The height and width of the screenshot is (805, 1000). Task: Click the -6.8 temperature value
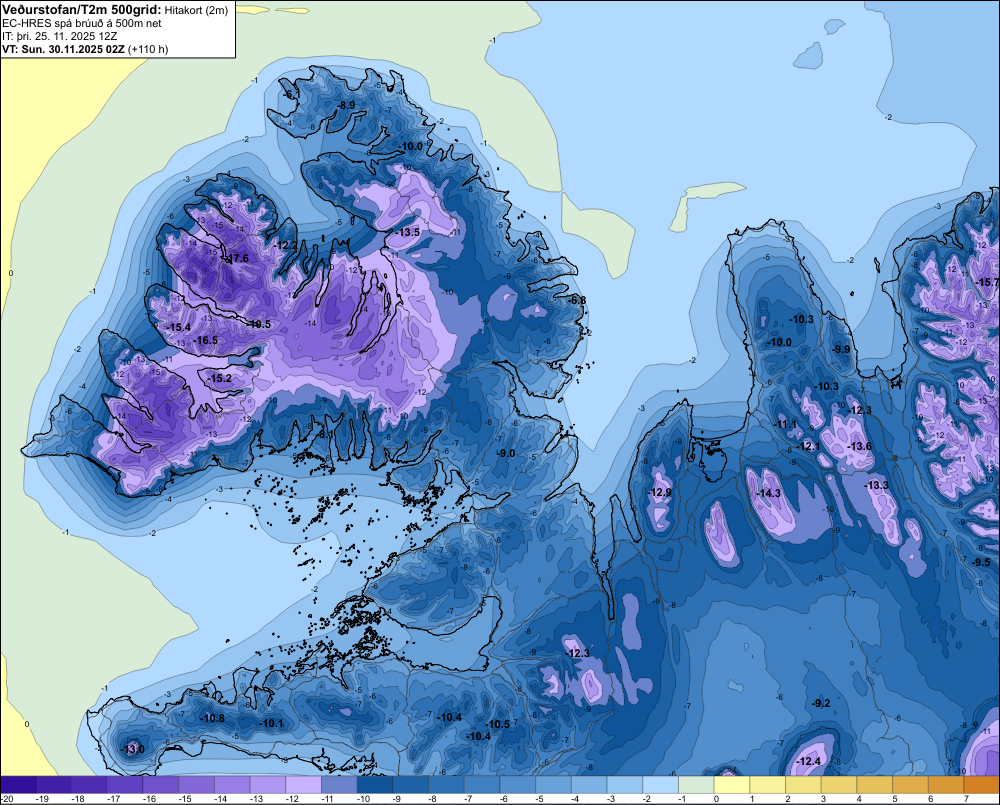pos(577,300)
